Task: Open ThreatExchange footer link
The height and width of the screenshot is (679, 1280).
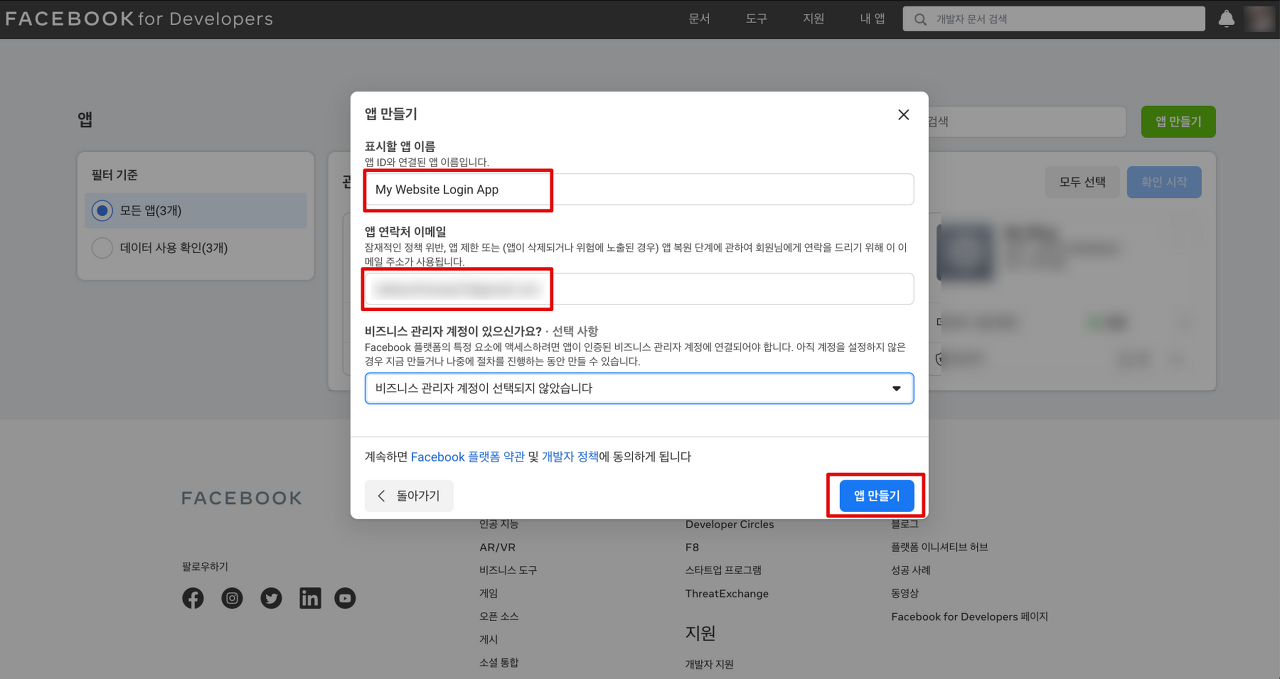Action: pyautogui.click(x=727, y=593)
